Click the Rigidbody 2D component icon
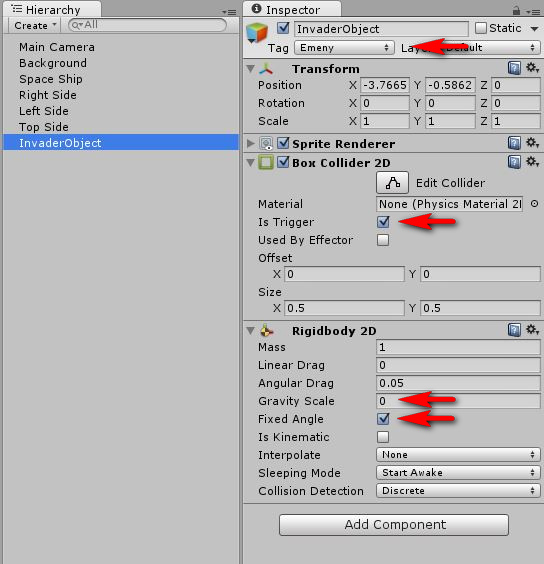This screenshot has height=564, width=544. [x=267, y=330]
